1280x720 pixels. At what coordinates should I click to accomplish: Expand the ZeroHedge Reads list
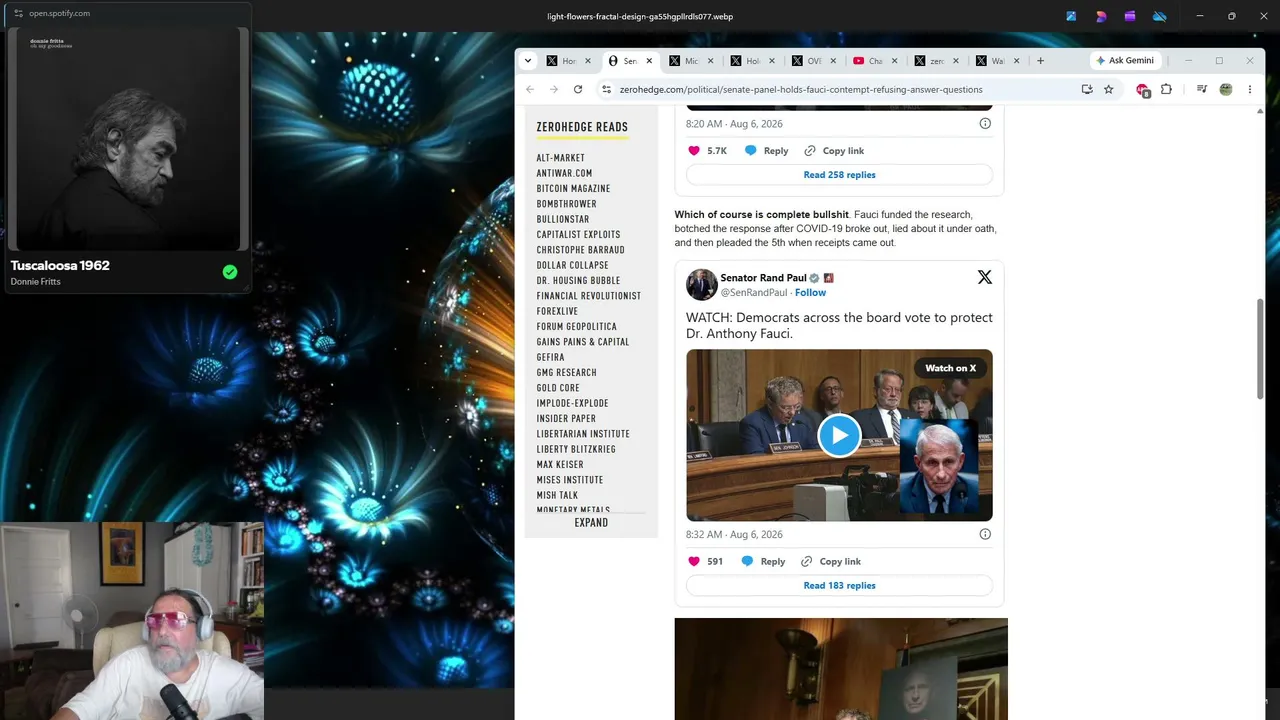pos(591,523)
